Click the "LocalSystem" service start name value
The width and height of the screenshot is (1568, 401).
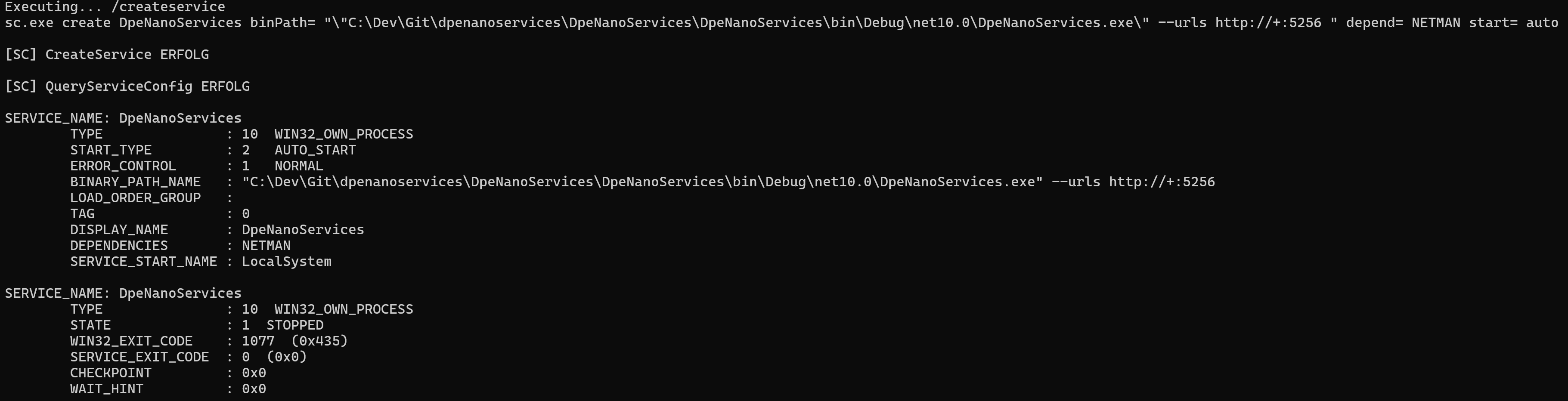[x=287, y=262]
